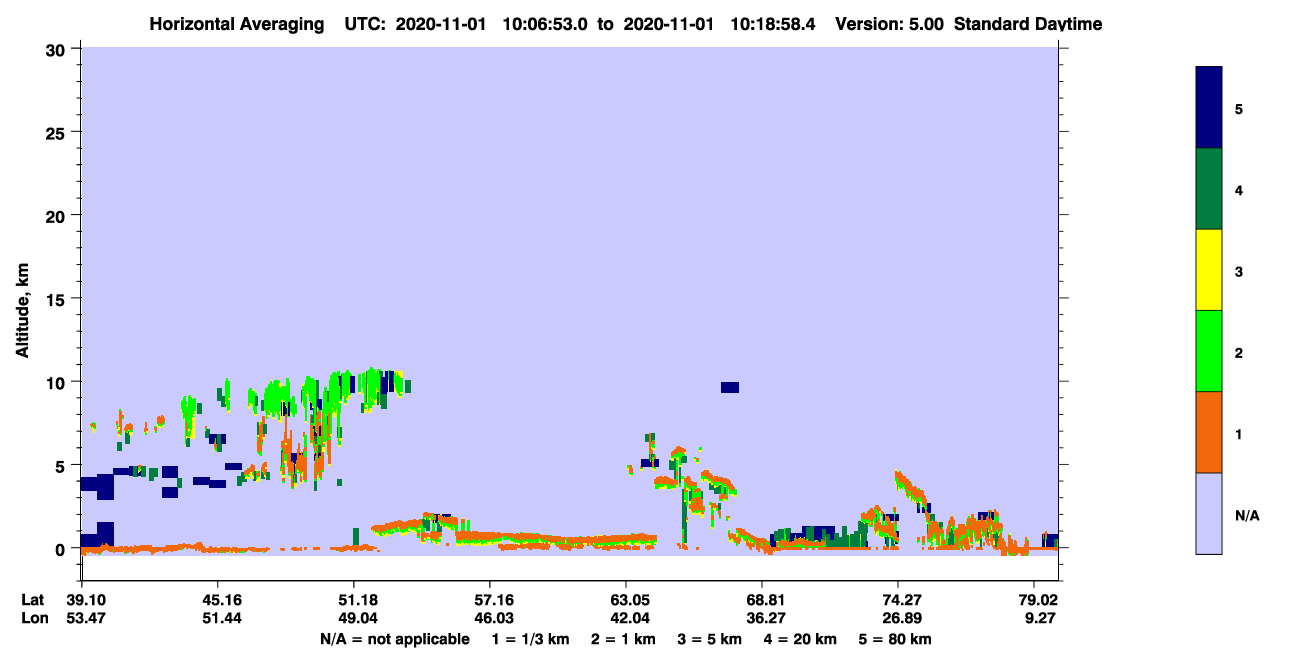Image resolution: width=1300 pixels, height=667 pixels.
Task: Click the lavender N/A color bar segment
Action: (1209, 513)
